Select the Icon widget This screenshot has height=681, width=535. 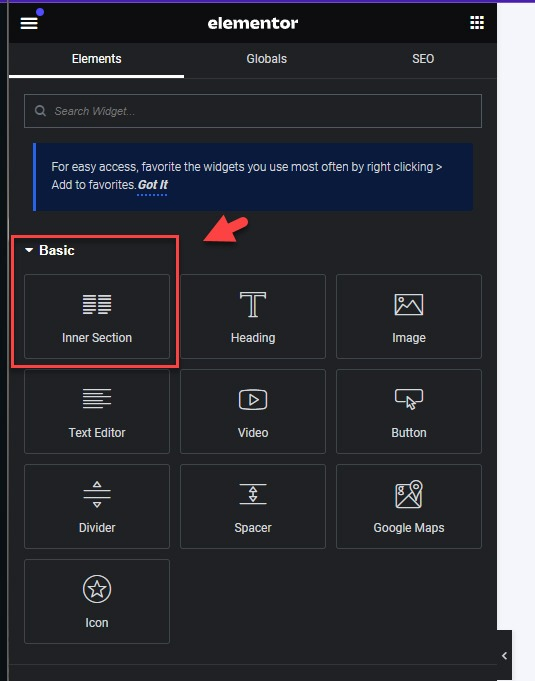(x=97, y=602)
